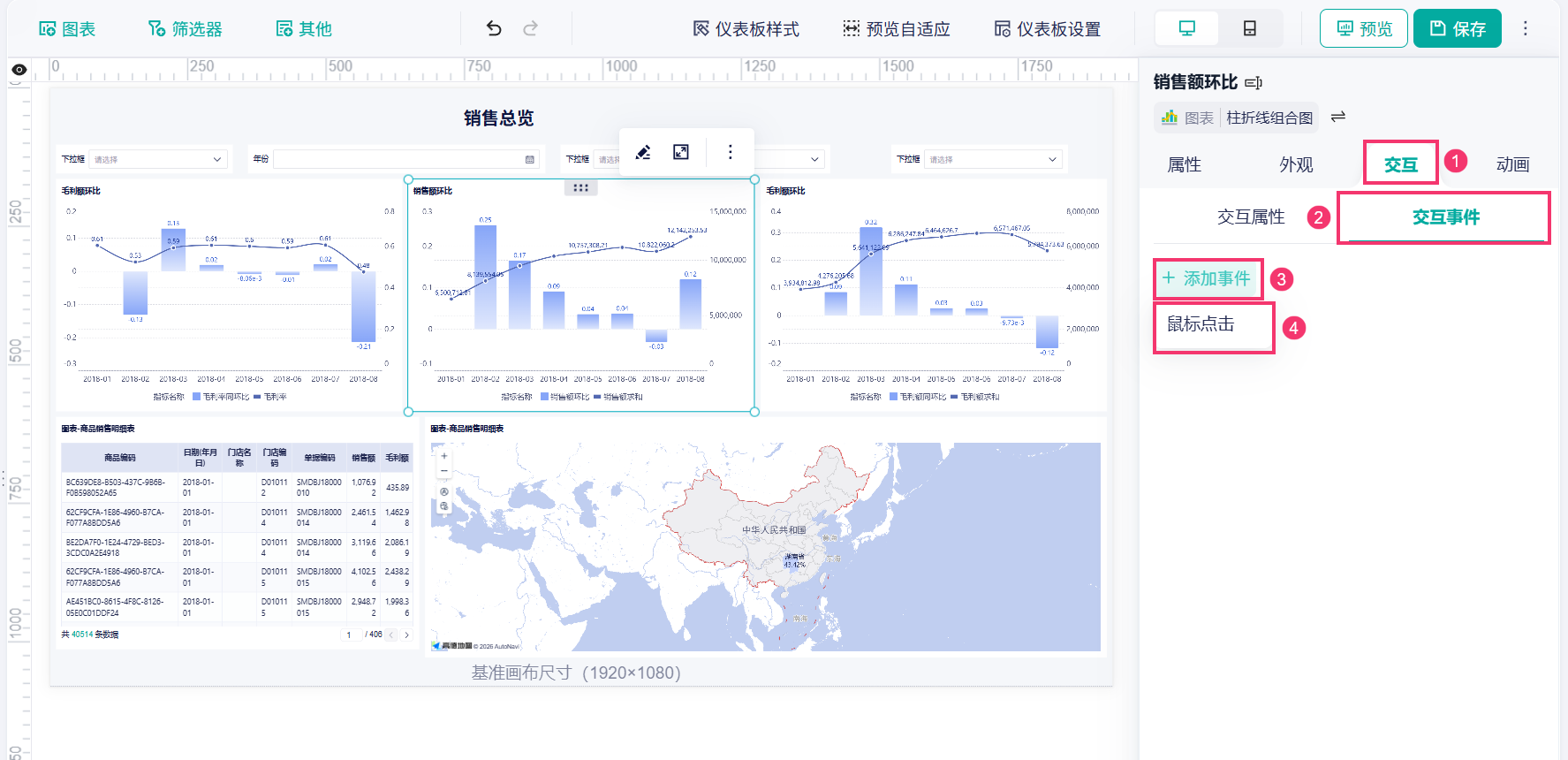Viewport: 1568px width, 760px height.
Task: Select the 交互属性 sub-tab
Action: [x=1251, y=217]
